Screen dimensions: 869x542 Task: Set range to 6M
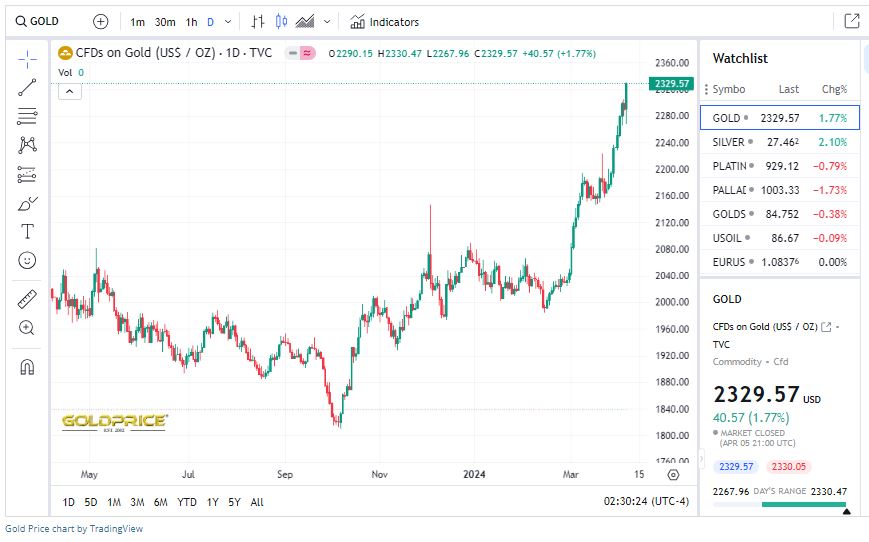(x=161, y=502)
